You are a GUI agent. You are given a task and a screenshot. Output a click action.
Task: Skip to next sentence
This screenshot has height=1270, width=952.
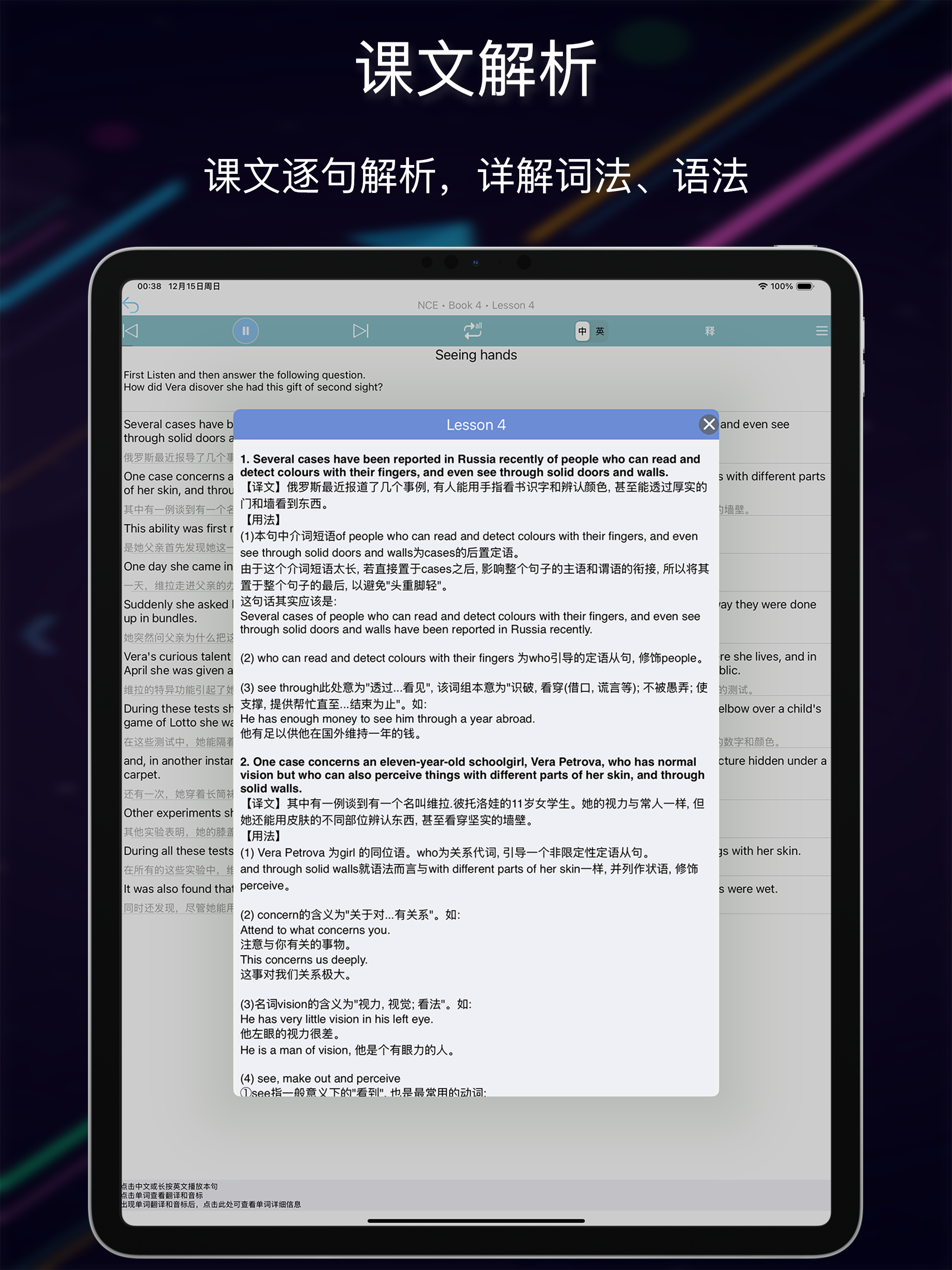point(361,331)
